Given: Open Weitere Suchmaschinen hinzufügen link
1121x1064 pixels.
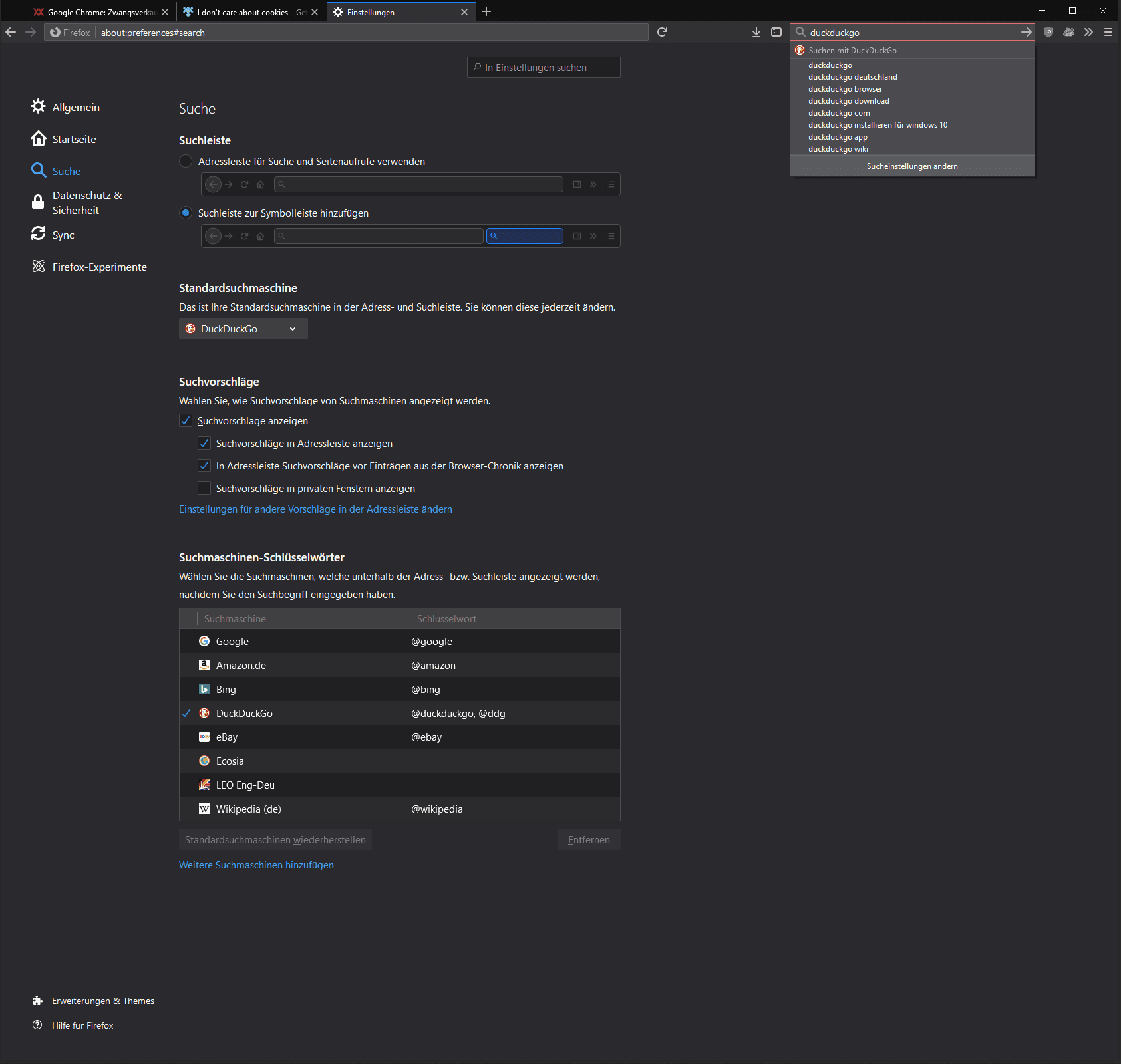Looking at the screenshot, I should tap(256, 865).
